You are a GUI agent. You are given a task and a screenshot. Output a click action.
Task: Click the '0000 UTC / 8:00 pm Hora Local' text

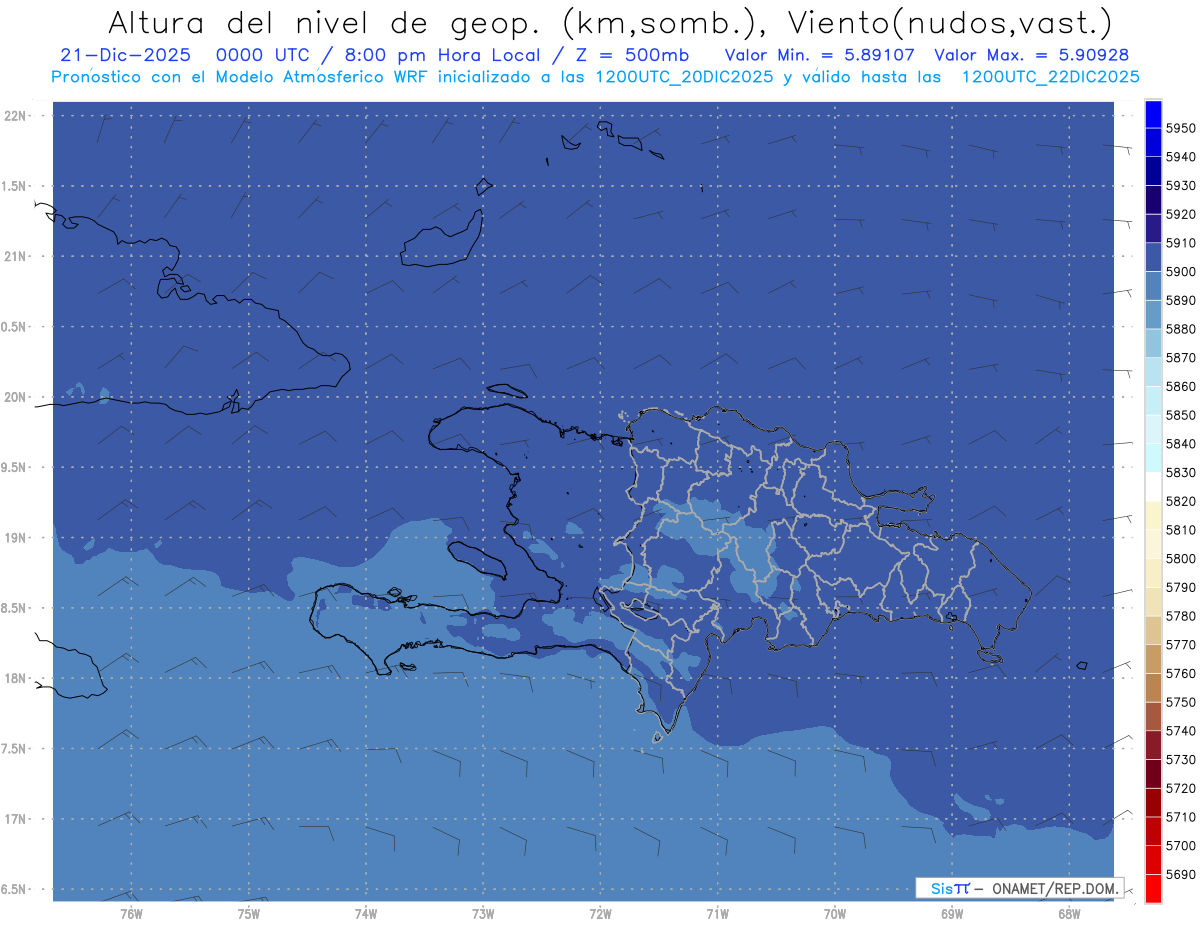pos(378,56)
